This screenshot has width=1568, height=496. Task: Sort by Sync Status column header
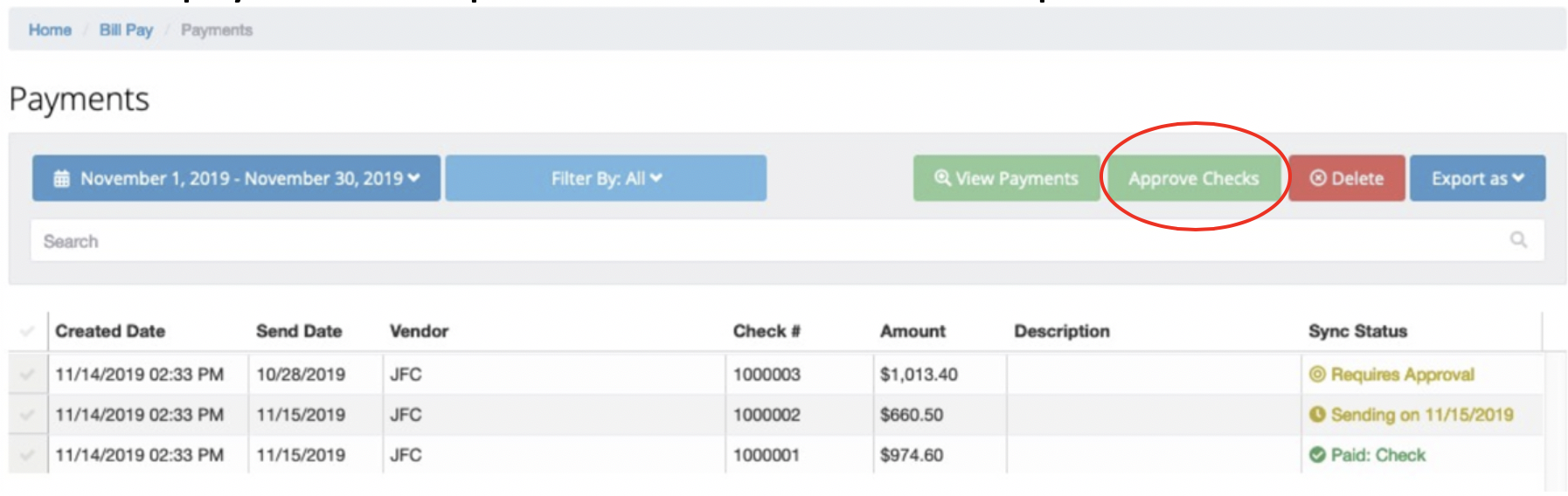click(x=1357, y=331)
